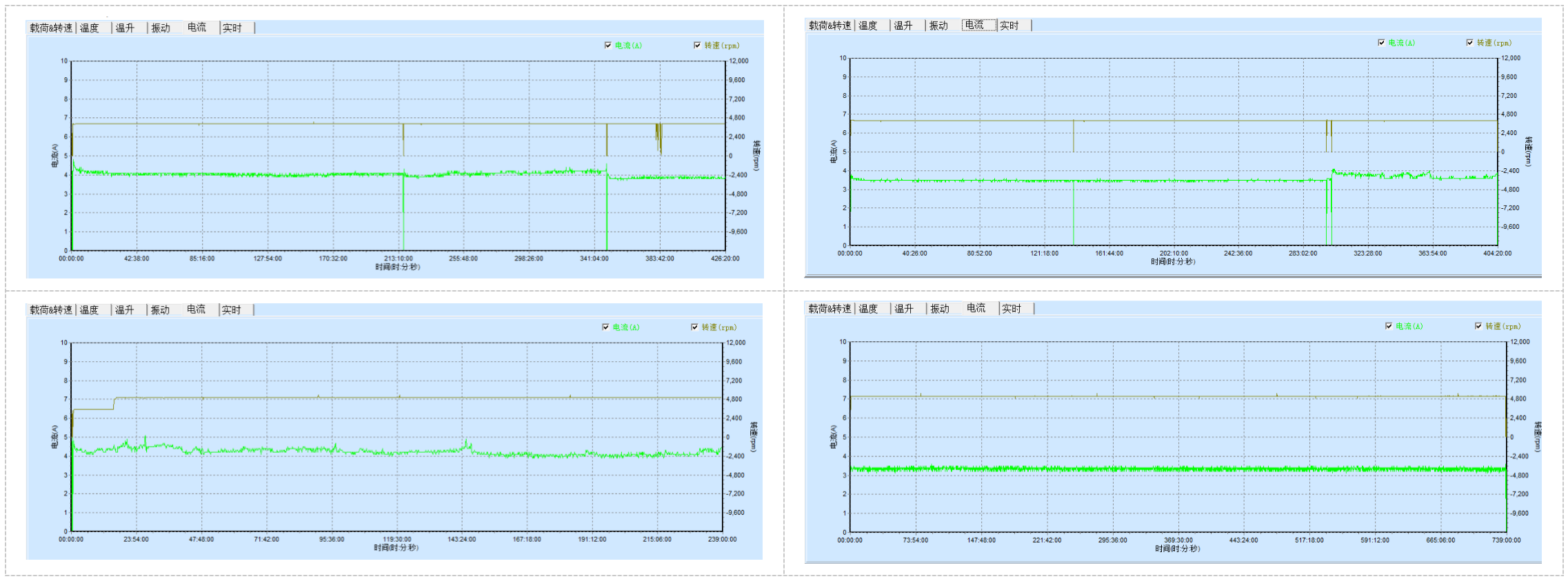Uncheck 电流(A) checkbox in top-left chart

(607, 45)
